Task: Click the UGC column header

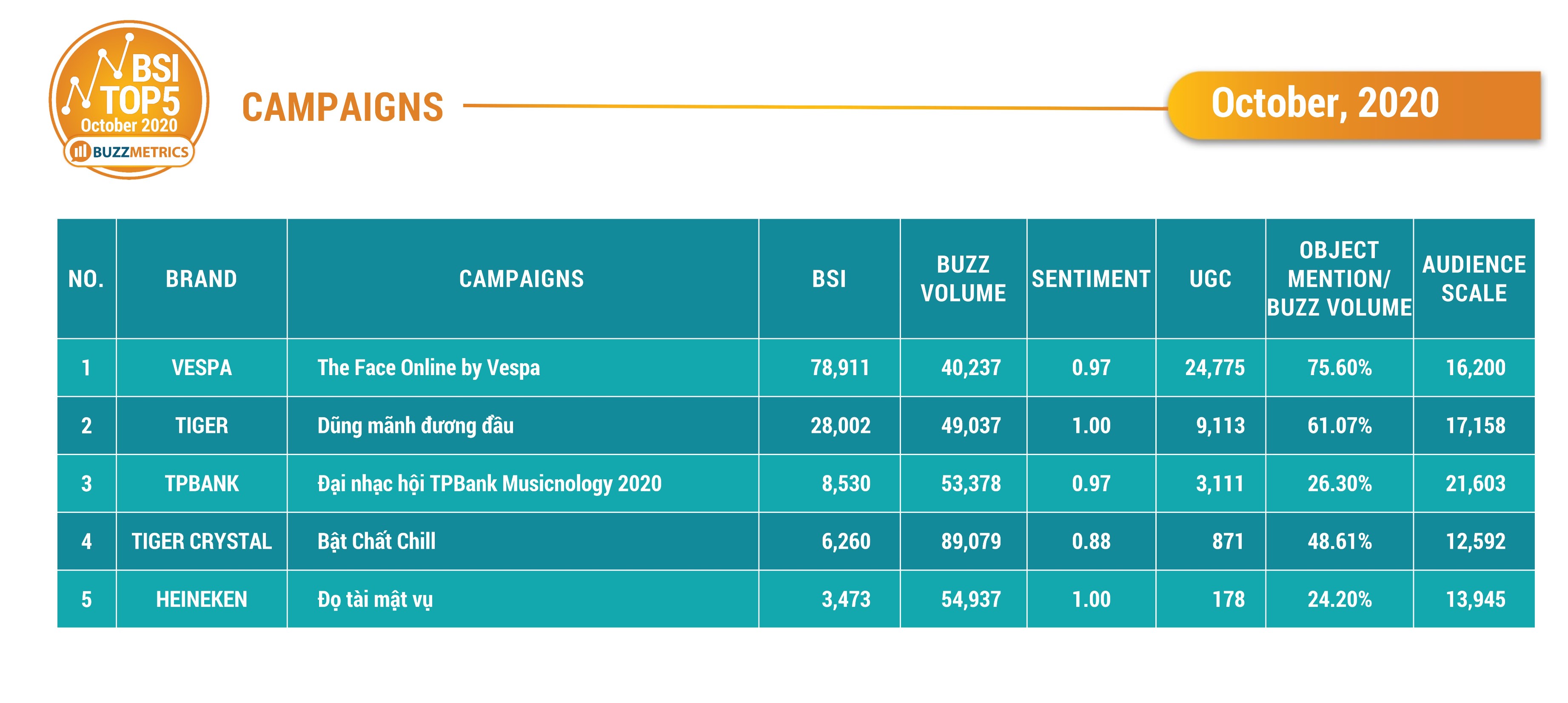Action: [1210, 279]
